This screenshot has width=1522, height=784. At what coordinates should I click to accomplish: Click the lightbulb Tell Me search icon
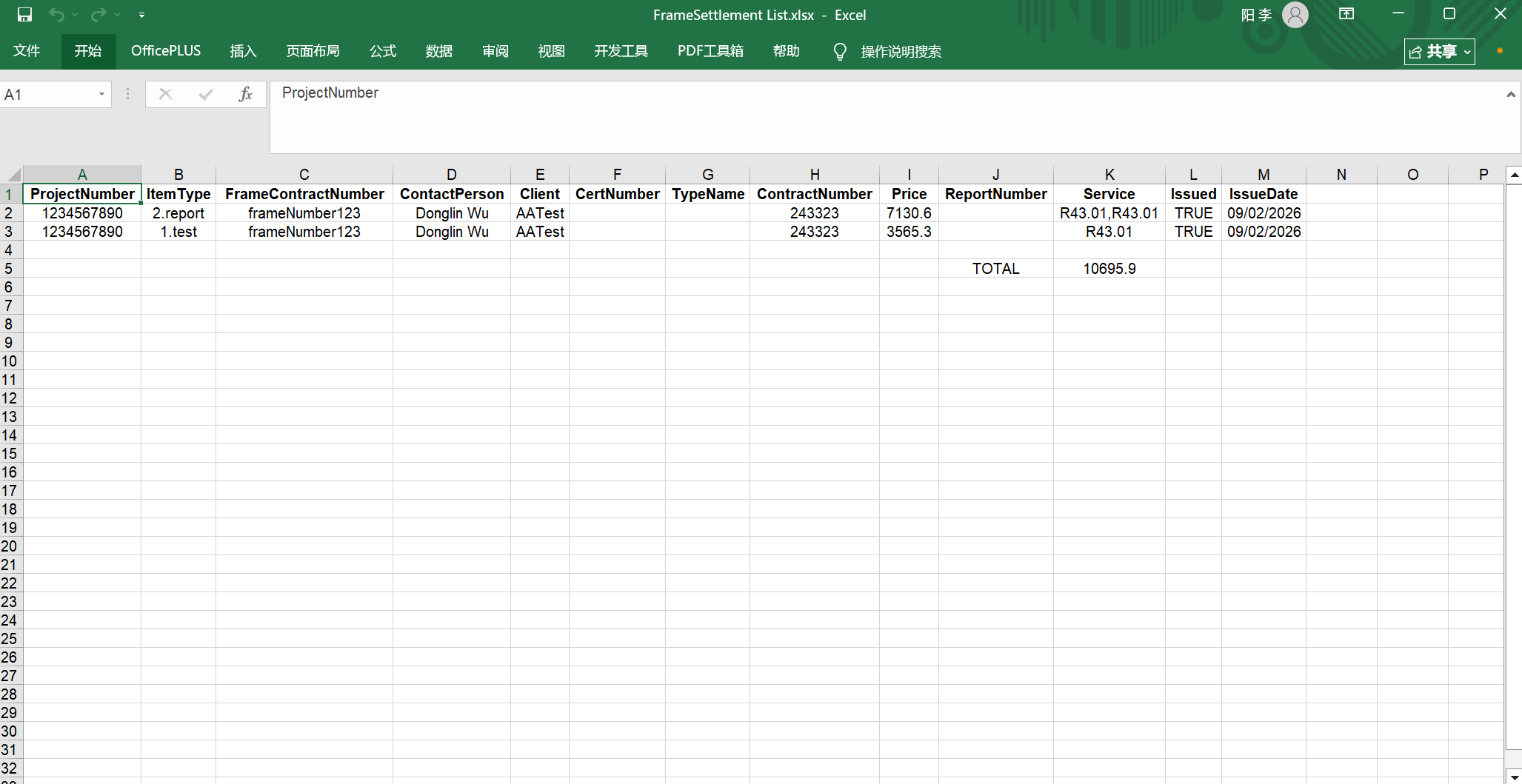tap(839, 51)
